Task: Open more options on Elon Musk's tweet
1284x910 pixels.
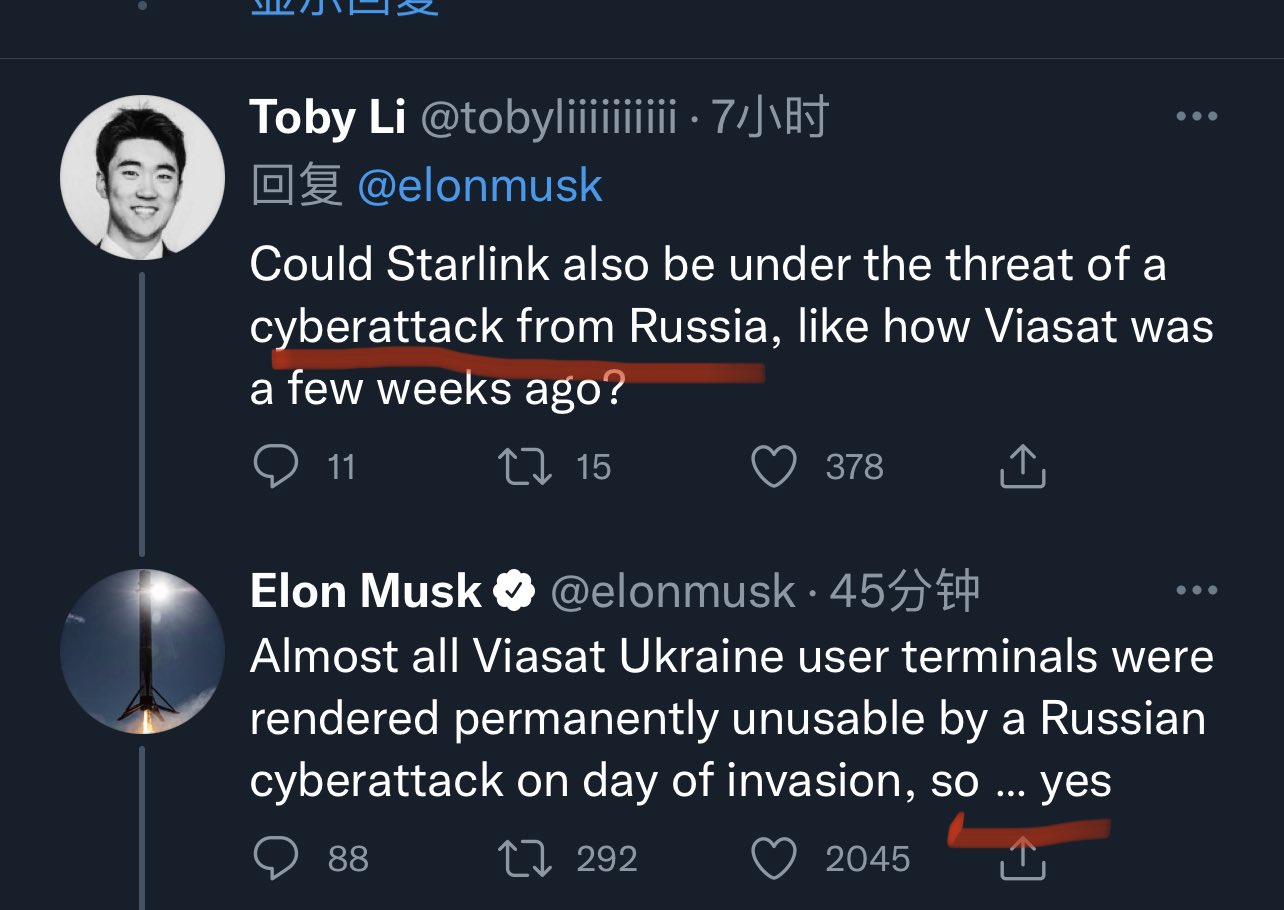Action: point(1196,591)
